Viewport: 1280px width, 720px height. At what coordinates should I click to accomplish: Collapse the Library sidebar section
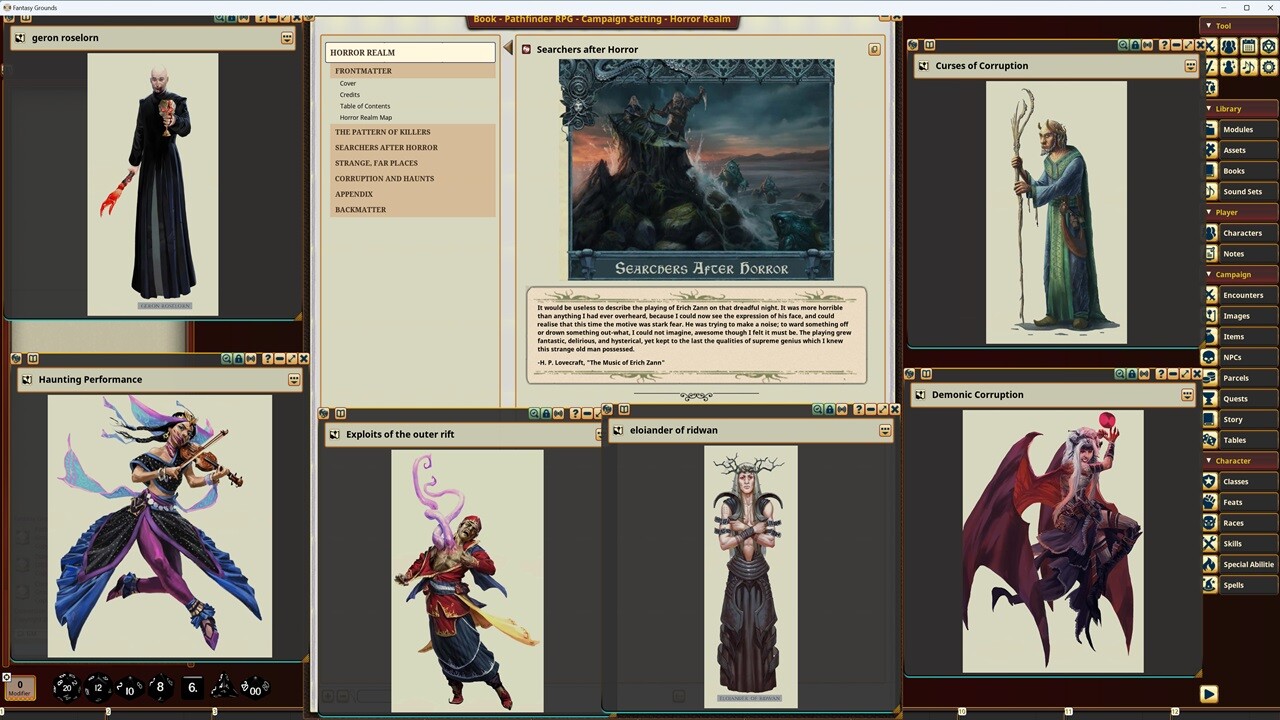pyautogui.click(x=1209, y=108)
